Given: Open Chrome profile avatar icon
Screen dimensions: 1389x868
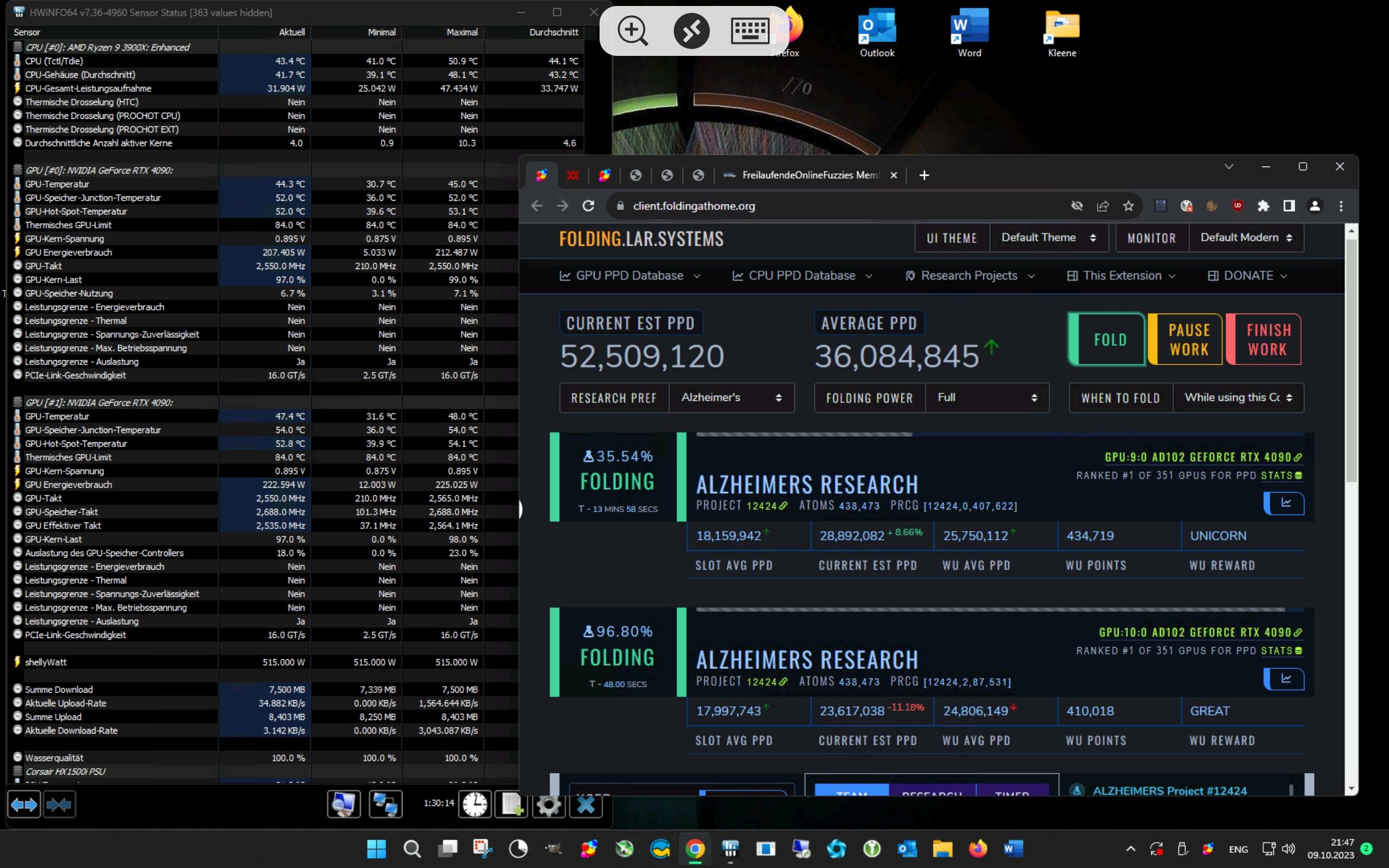Looking at the screenshot, I should click(x=1315, y=206).
